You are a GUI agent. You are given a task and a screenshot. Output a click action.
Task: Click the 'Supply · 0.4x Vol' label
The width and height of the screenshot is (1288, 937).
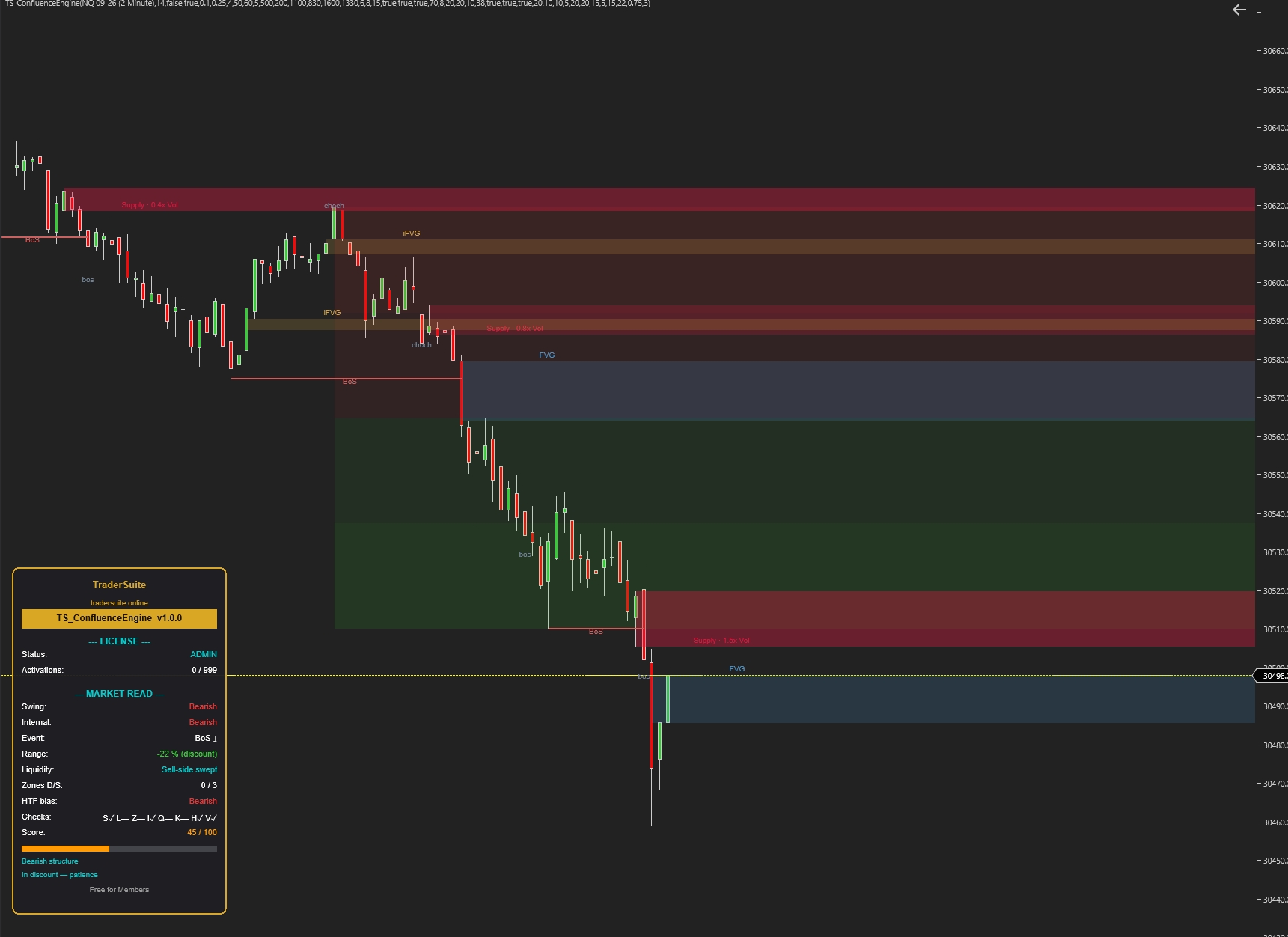point(150,205)
